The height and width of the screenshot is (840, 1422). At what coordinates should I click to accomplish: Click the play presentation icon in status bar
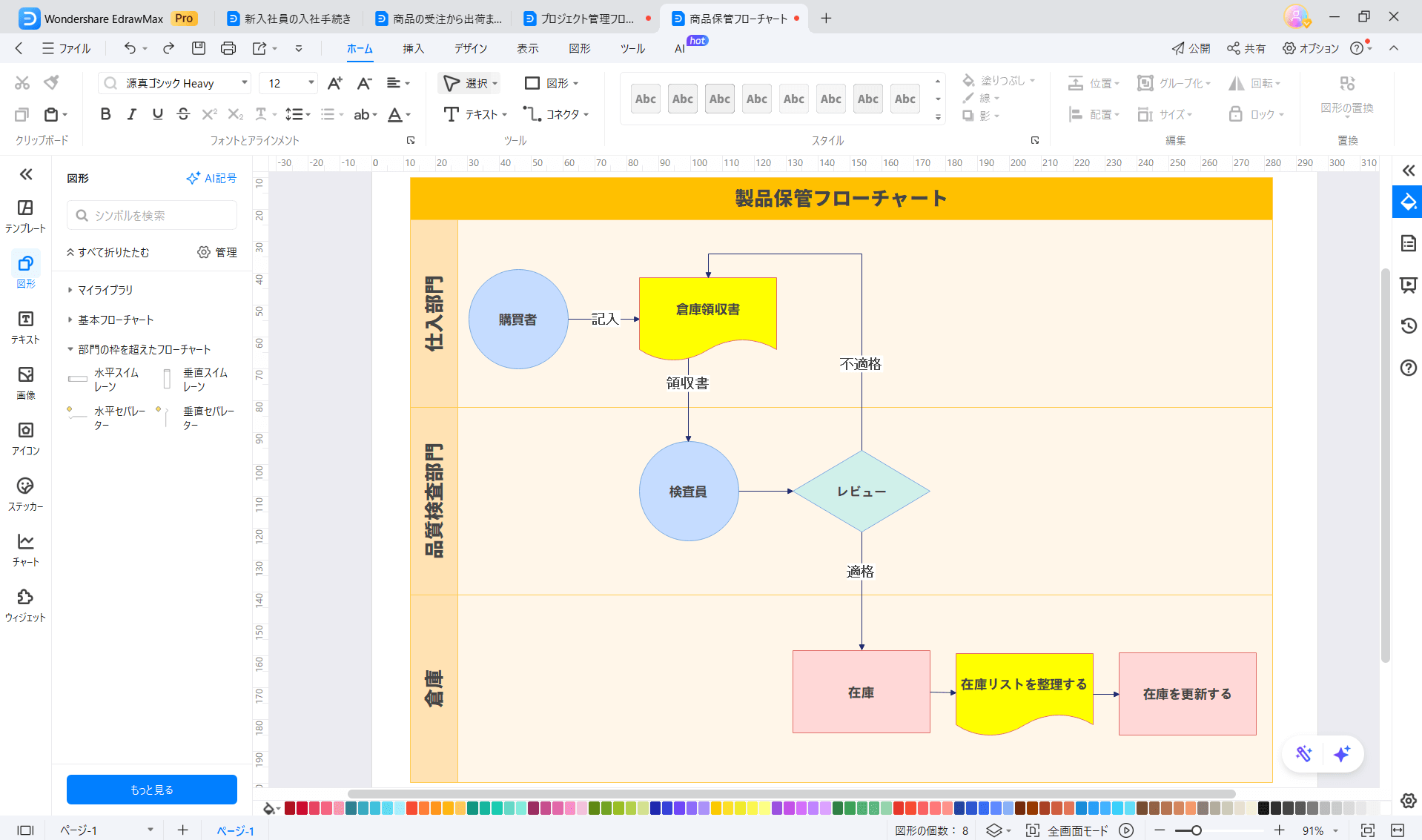[x=1126, y=830]
